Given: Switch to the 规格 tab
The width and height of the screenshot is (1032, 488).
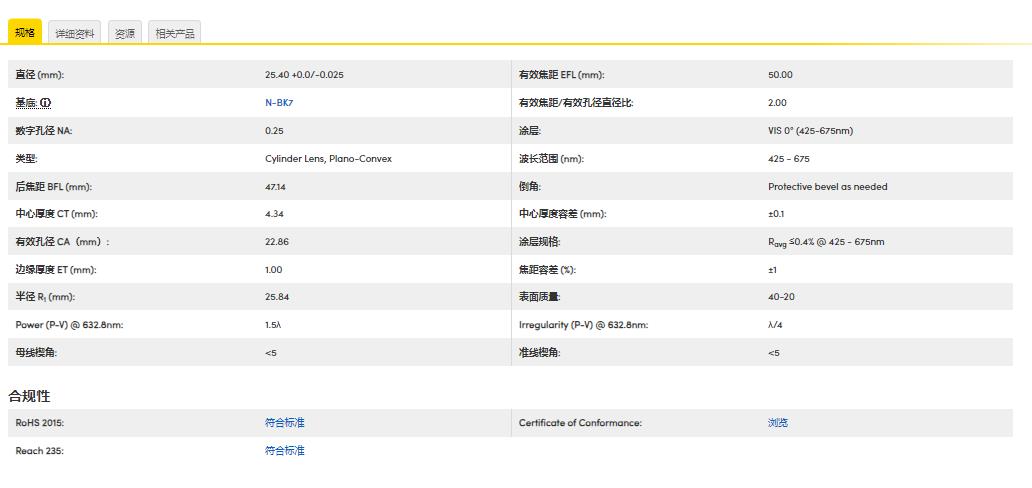Looking at the screenshot, I should tap(25, 32).
